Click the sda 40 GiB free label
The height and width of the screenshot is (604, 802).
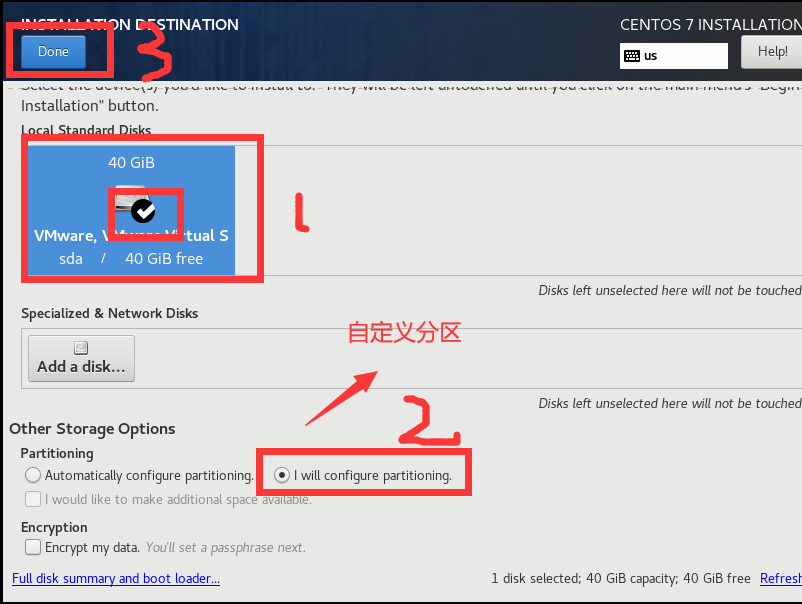click(x=131, y=259)
